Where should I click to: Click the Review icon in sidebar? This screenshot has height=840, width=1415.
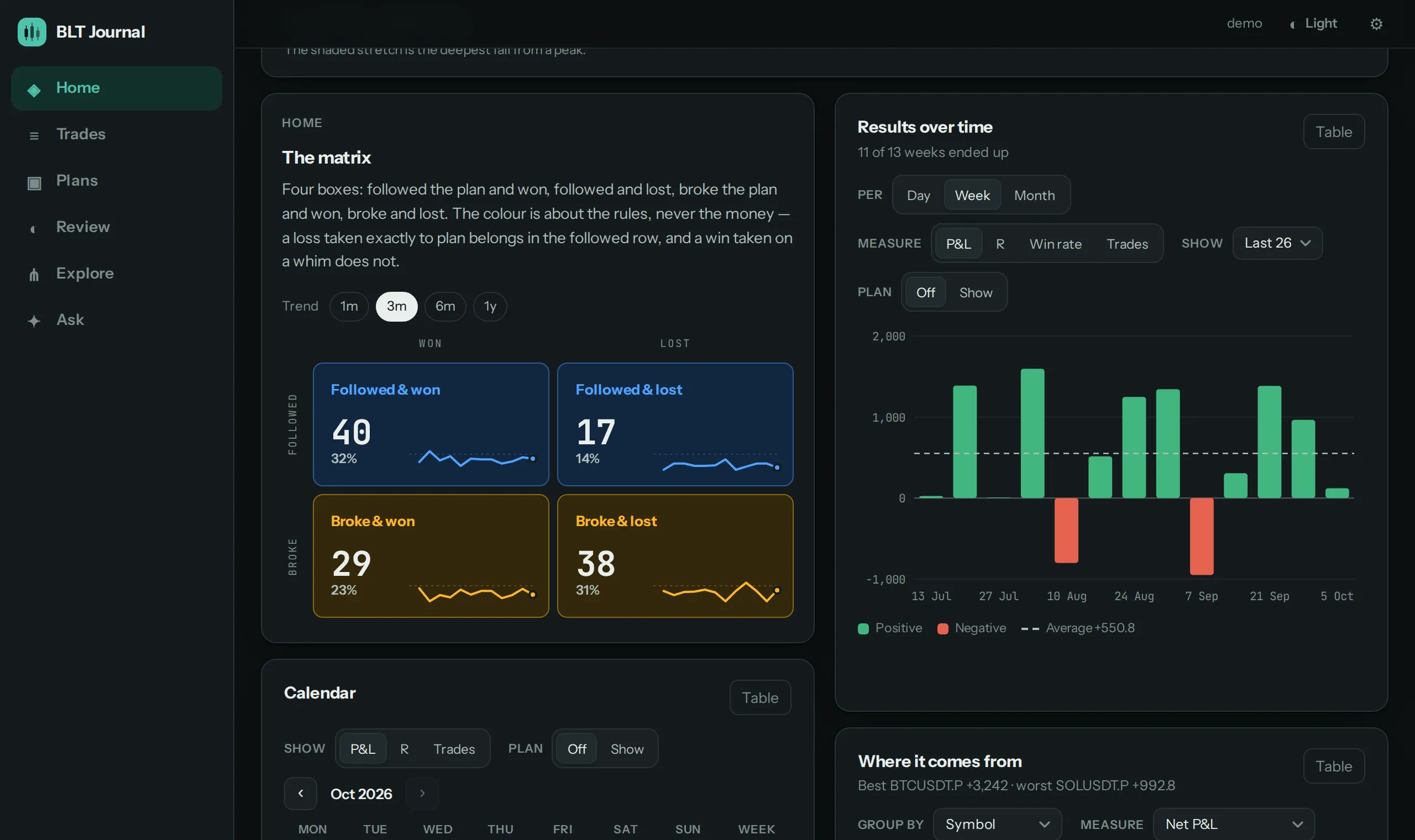click(x=33, y=229)
